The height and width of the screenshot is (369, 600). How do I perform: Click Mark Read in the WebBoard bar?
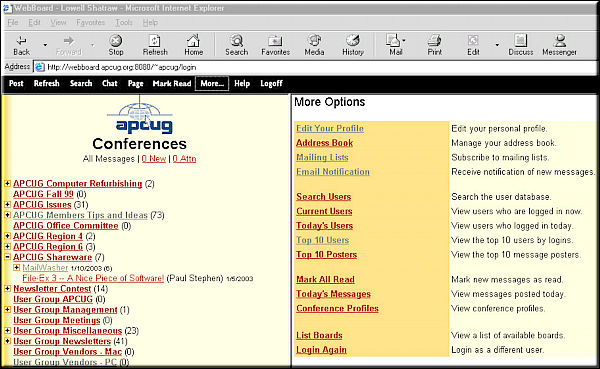(172, 83)
